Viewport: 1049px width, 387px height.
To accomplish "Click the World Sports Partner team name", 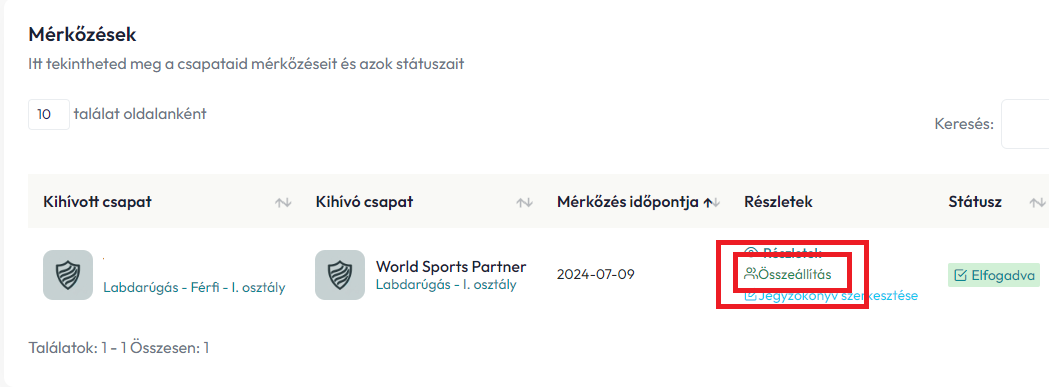I will click(x=451, y=266).
